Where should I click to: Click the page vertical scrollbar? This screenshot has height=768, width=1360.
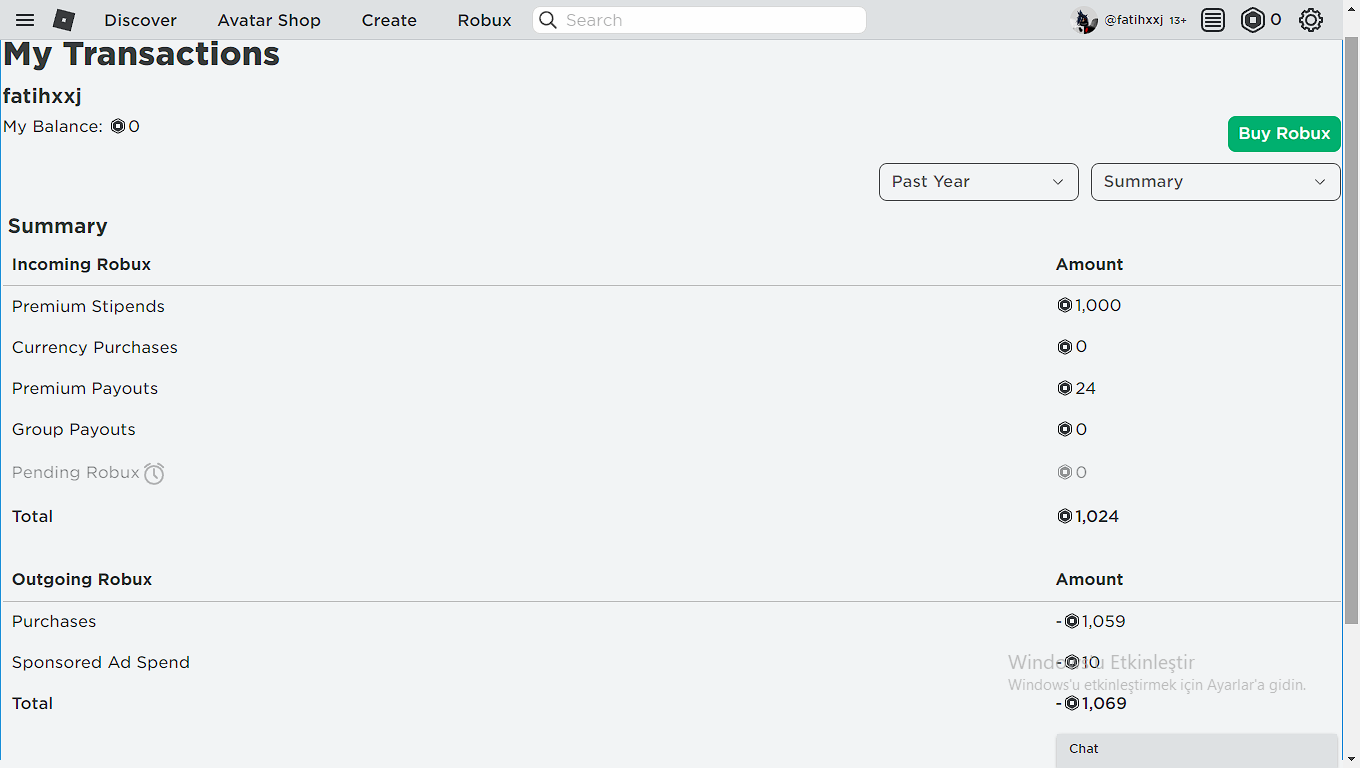1351,330
